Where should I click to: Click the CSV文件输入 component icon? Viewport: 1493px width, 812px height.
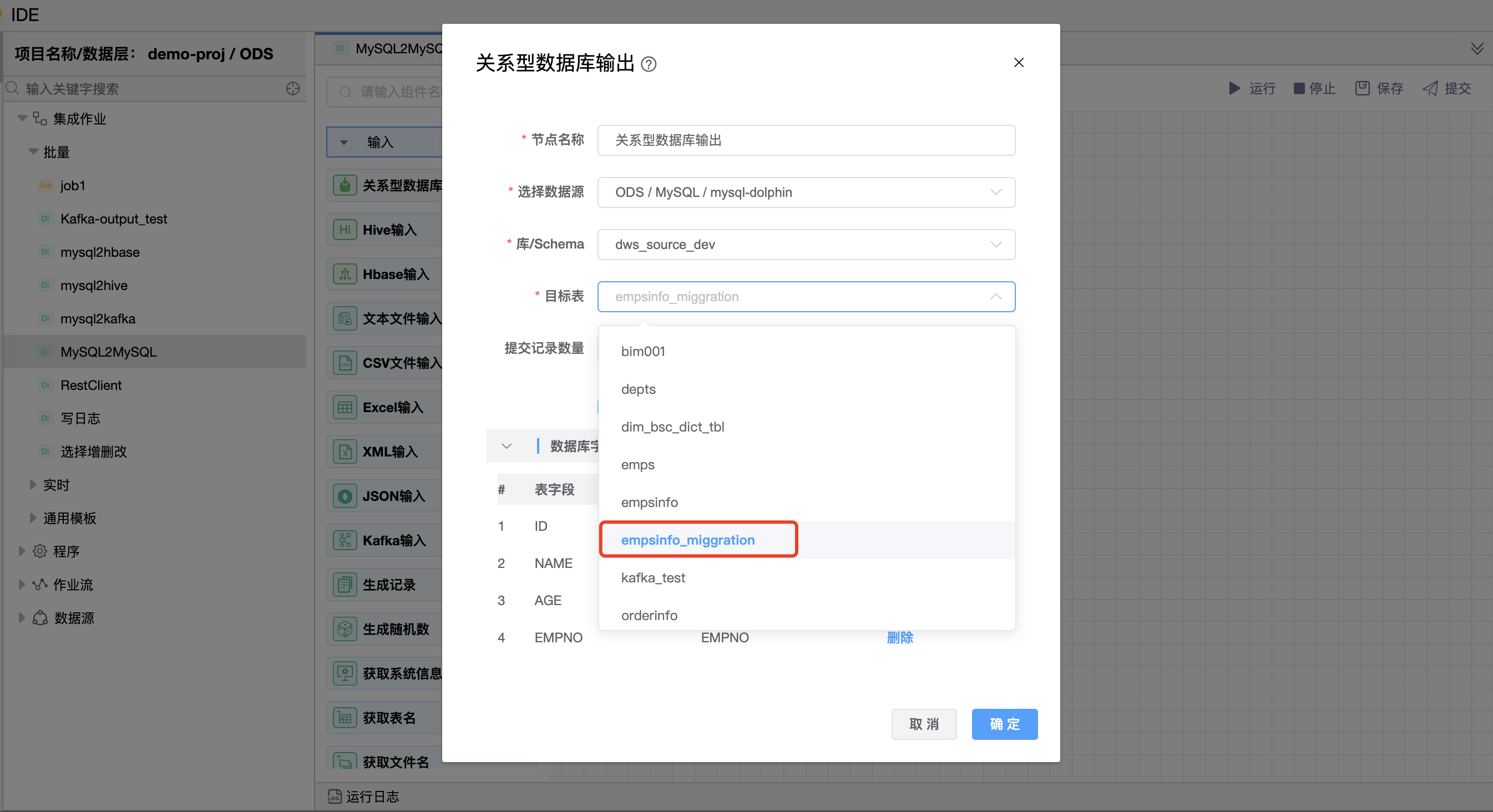[345, 363]
